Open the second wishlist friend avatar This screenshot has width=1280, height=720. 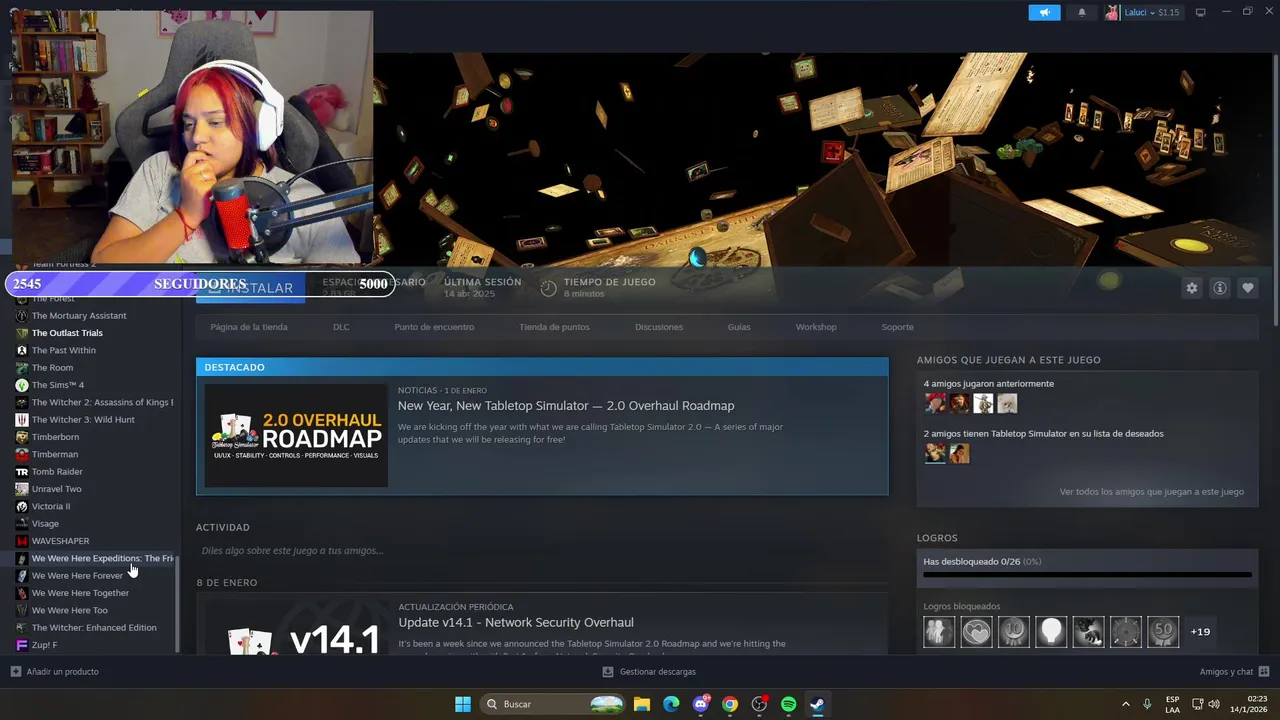[x=959, y=453]
